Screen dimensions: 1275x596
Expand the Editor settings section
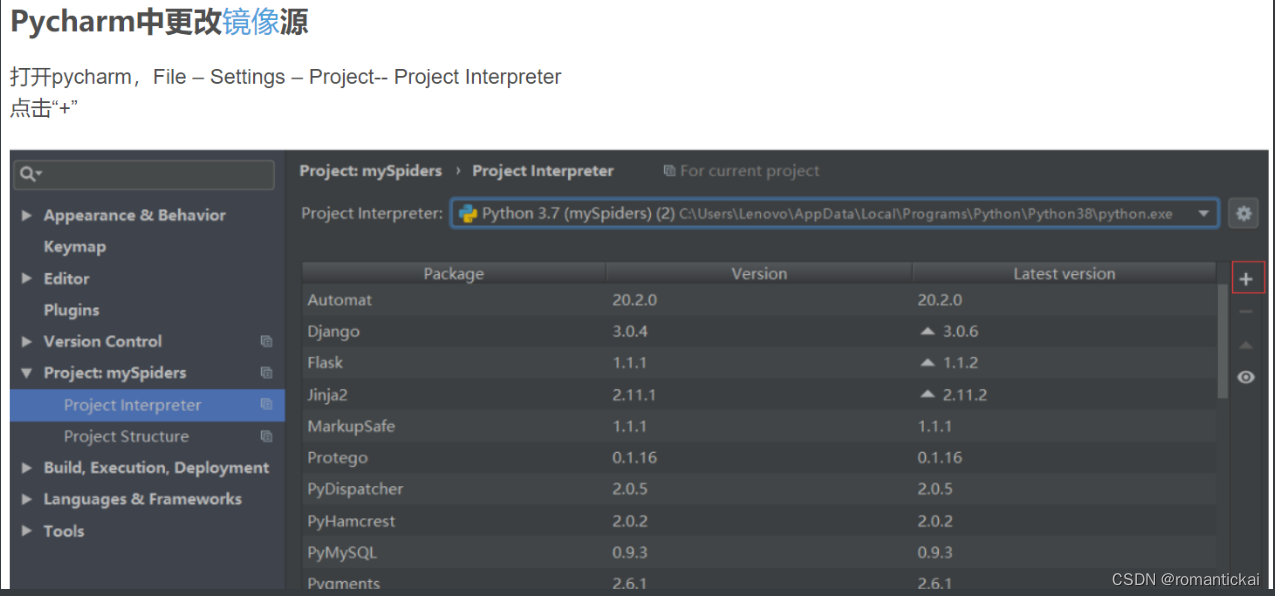pos(27,278)
